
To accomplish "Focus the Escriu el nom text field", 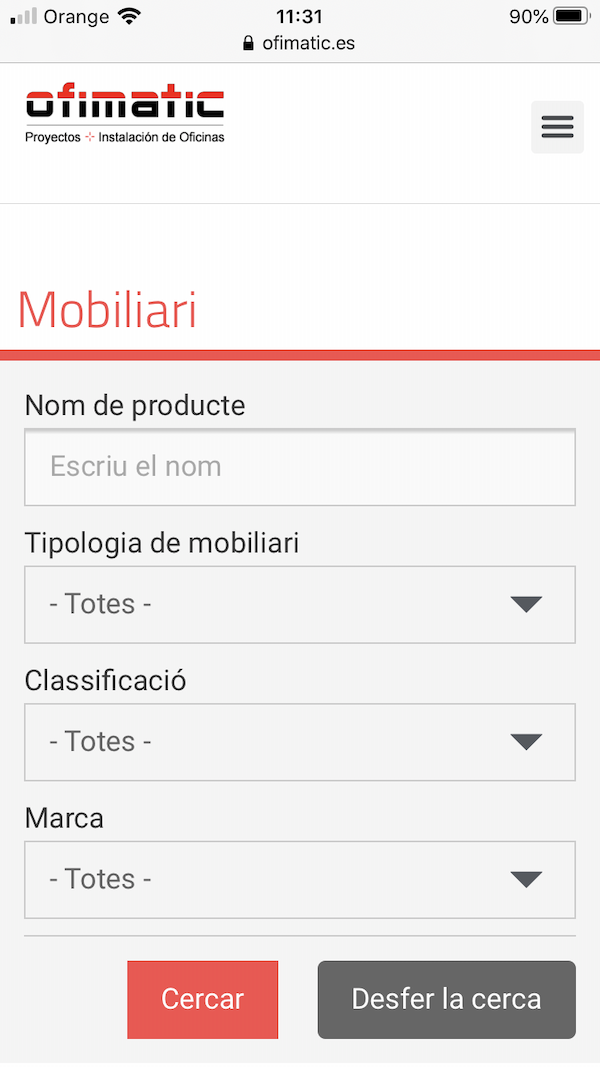I will coord(300,467).
